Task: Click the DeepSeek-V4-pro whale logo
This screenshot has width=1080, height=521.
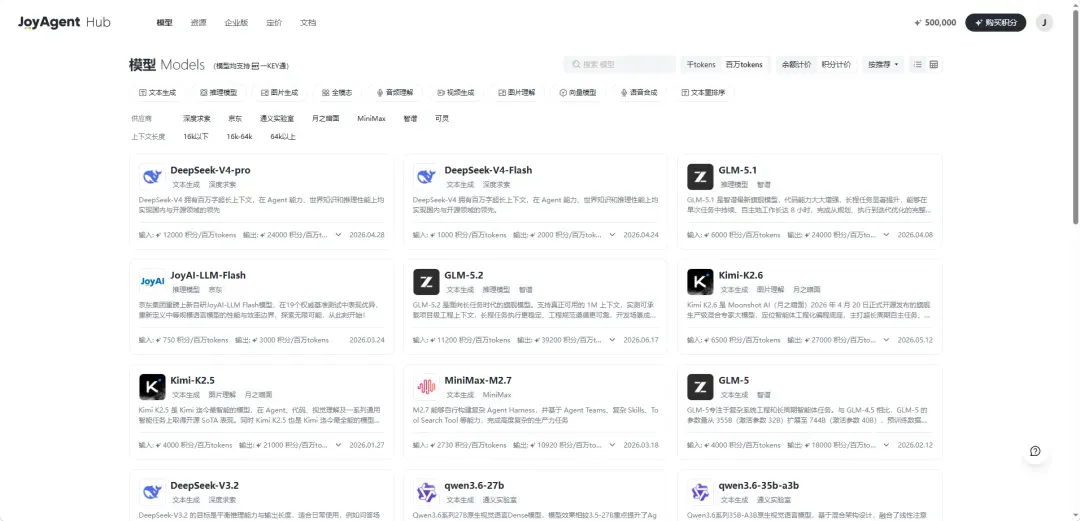Action: click(152, 177)
